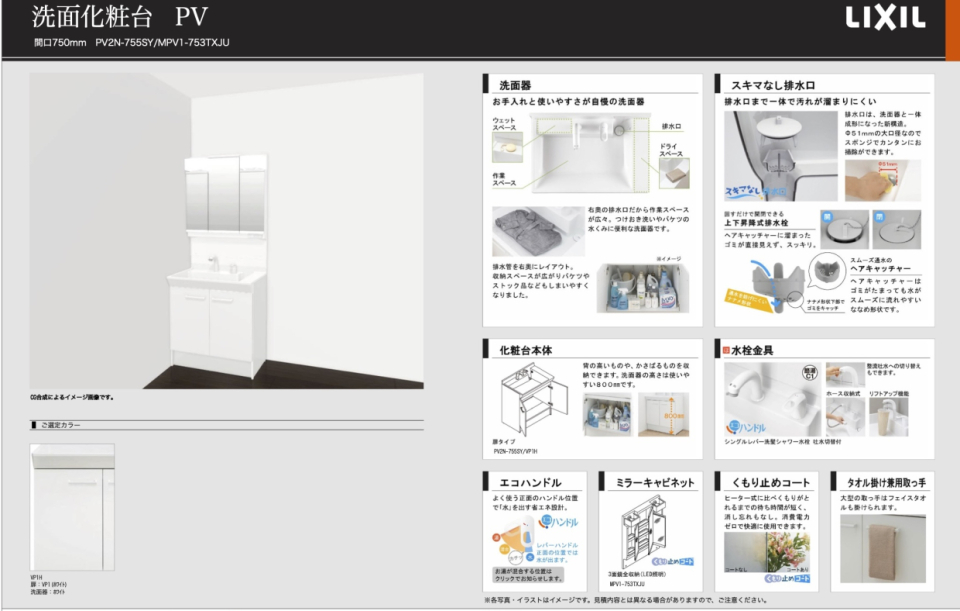Click the vanity base cabinet line drawing
Image resolution: width=960 pixels, height=611 pixels.
[526, 400]
